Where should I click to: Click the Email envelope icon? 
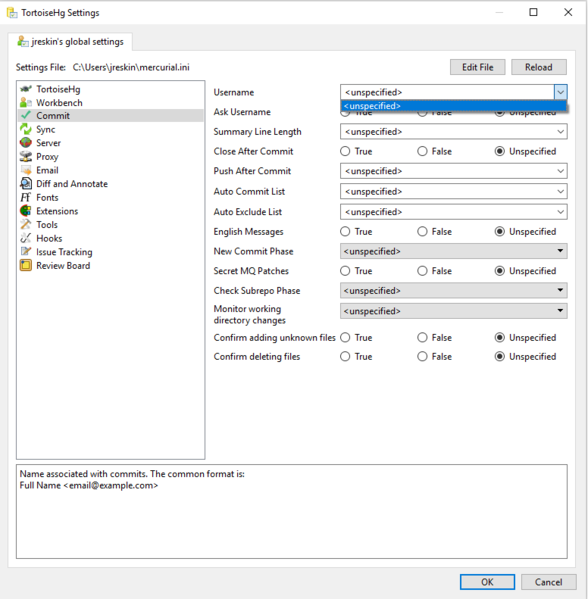point(26,170)
